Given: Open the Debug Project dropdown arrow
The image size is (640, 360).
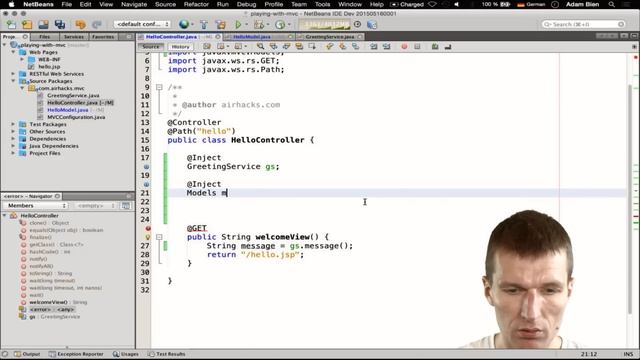Looking at the screenshot, I should pyautogui.click(x=267, y=24).
